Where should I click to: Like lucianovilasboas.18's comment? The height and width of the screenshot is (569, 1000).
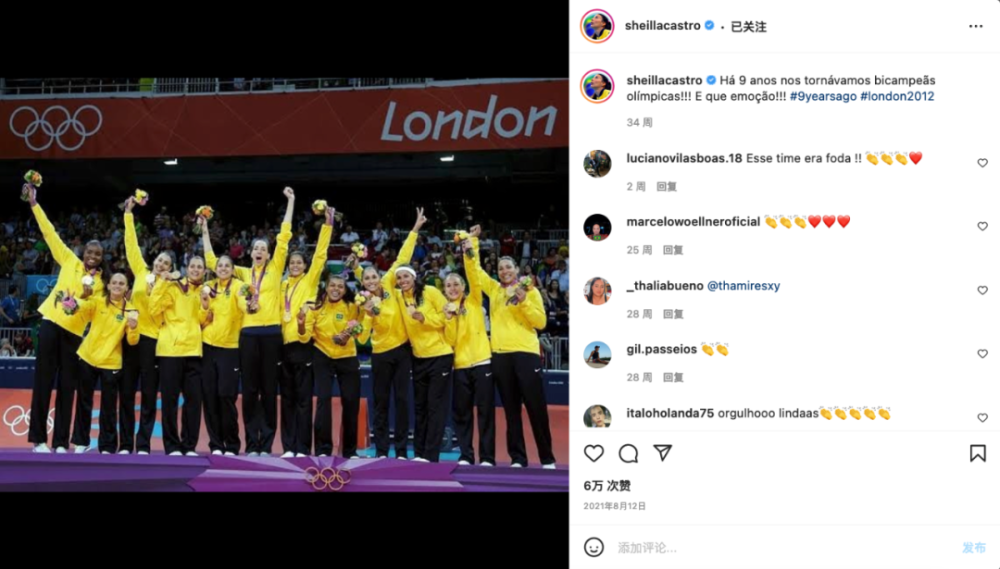(x=982, y=163)
